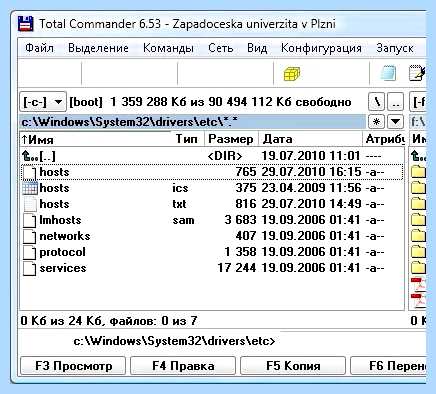Click the calendar icon of hosts ics
436x394 pixels.
(30, 188)
